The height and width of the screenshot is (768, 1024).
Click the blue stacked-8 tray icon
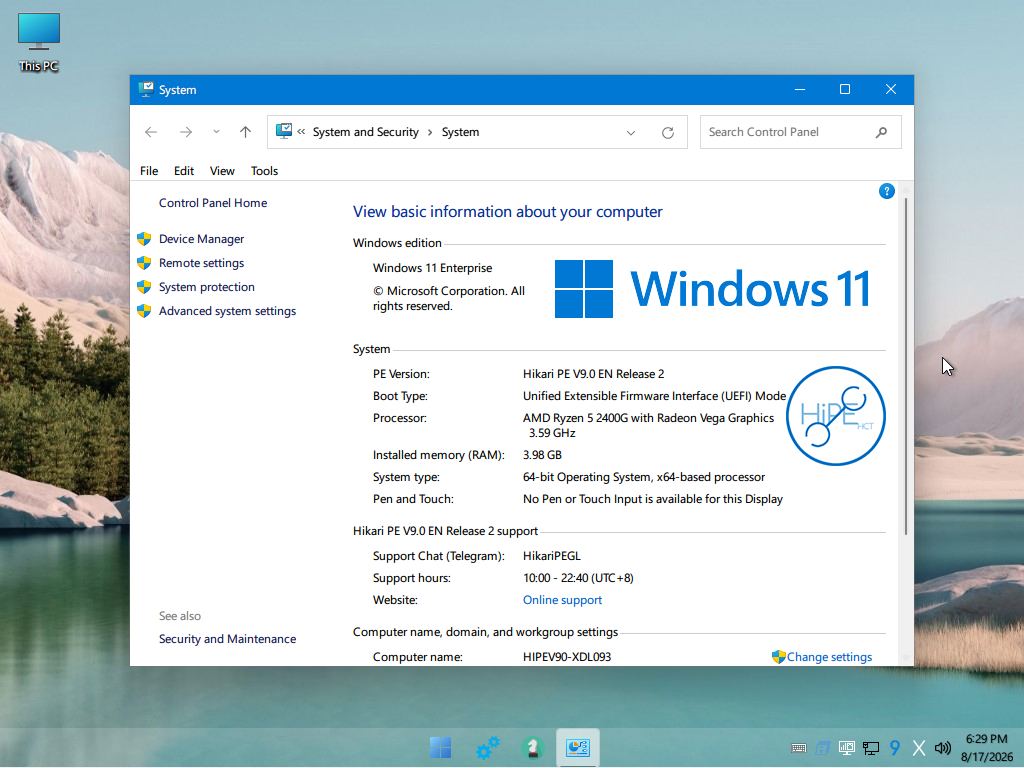click(x=823, y=748)
